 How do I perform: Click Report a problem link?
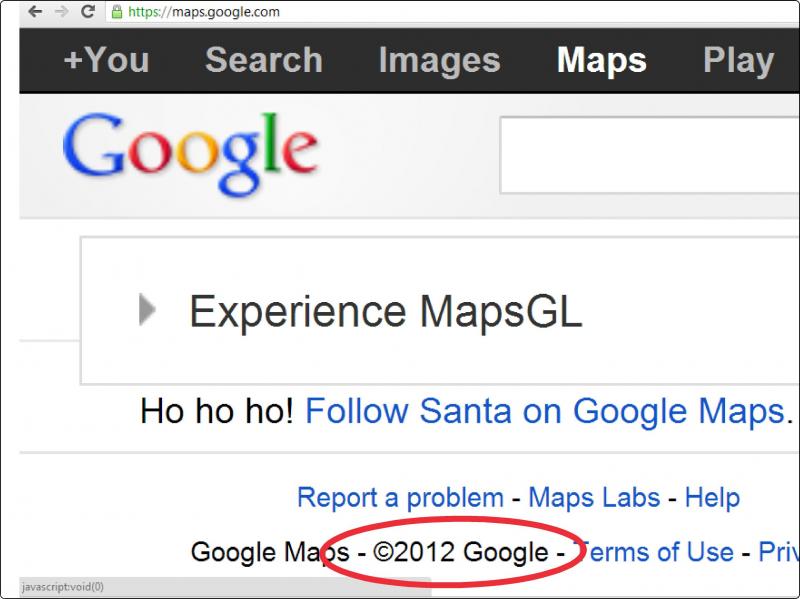click(x=401, y=497)
